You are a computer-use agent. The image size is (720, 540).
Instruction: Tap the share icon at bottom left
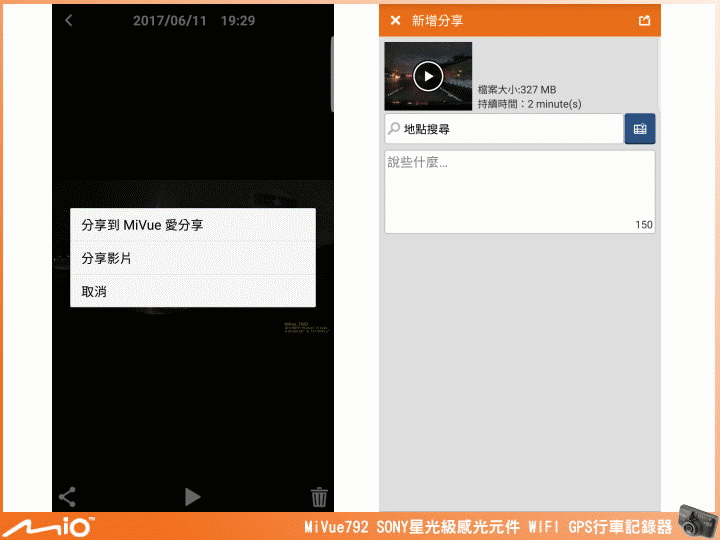[x=68, y=496]
